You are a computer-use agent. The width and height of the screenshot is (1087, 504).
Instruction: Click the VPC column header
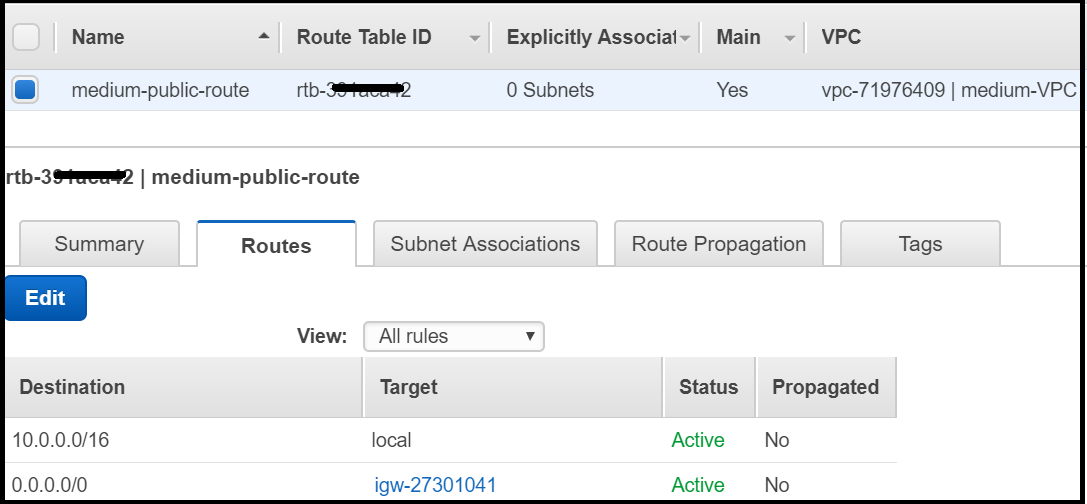pos(841,37)
